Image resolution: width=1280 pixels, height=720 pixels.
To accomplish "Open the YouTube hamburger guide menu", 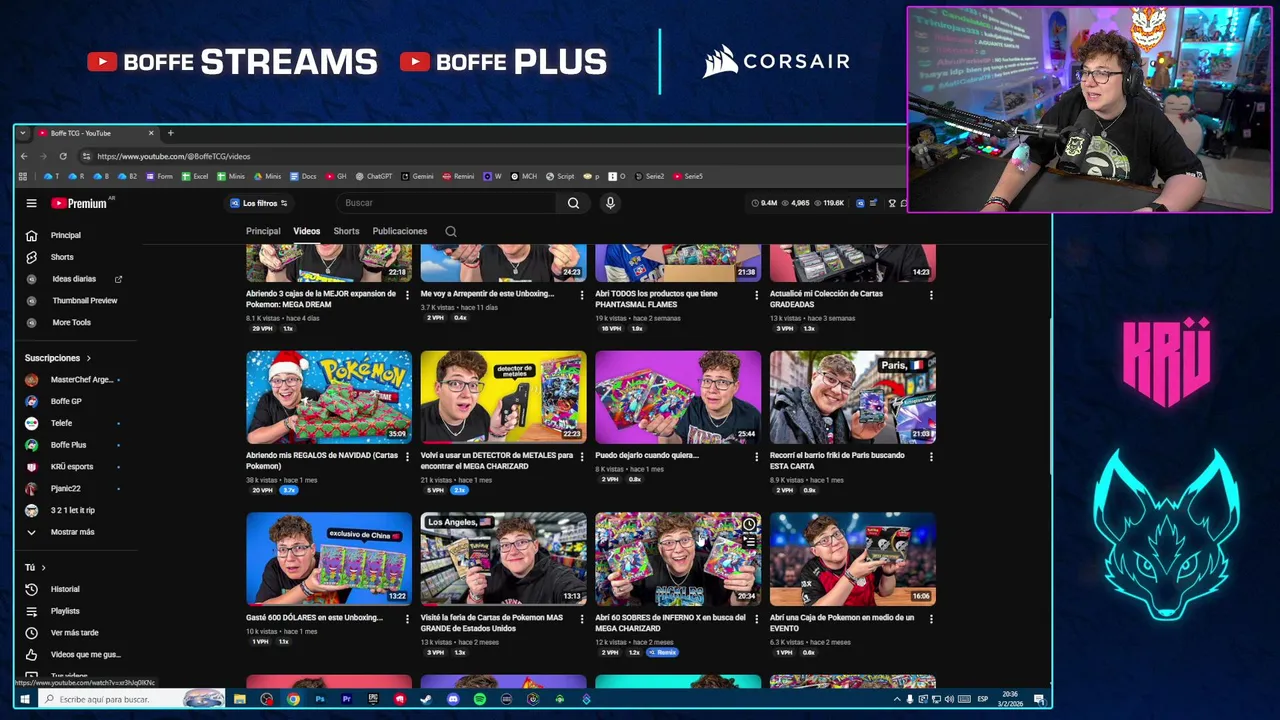I will point(31,203).
